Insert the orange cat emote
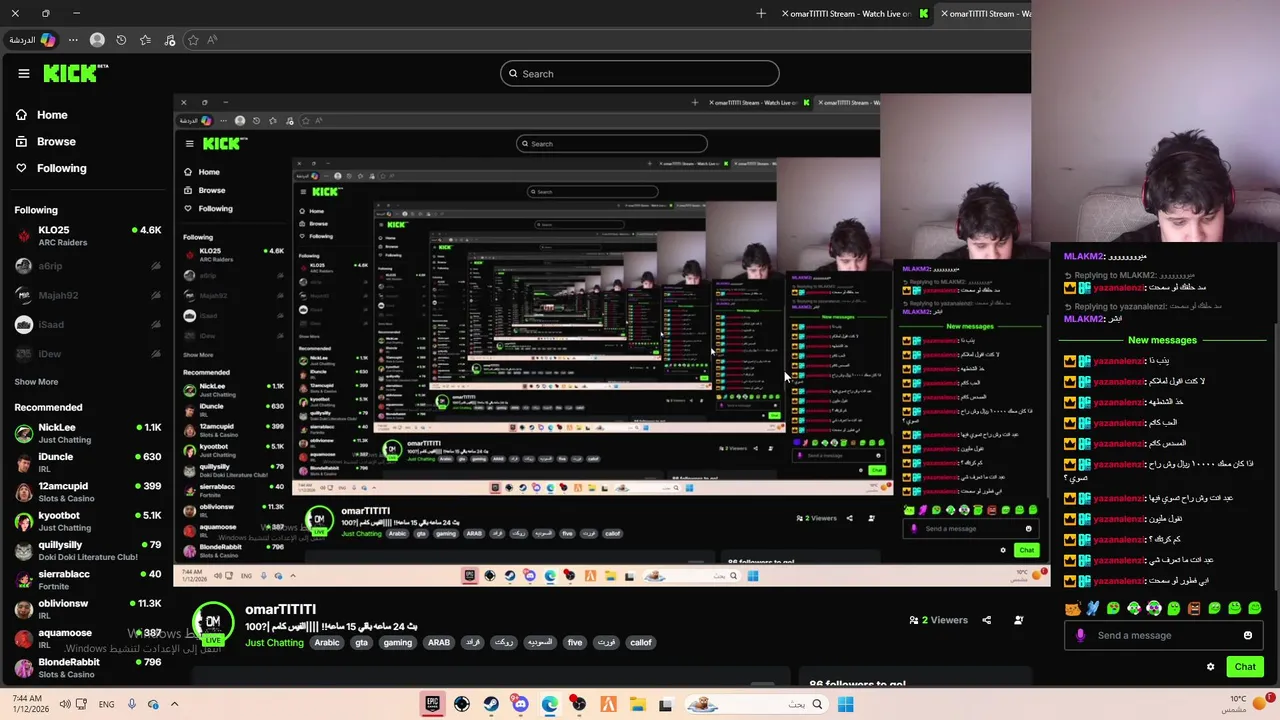 click(1073, 608)
